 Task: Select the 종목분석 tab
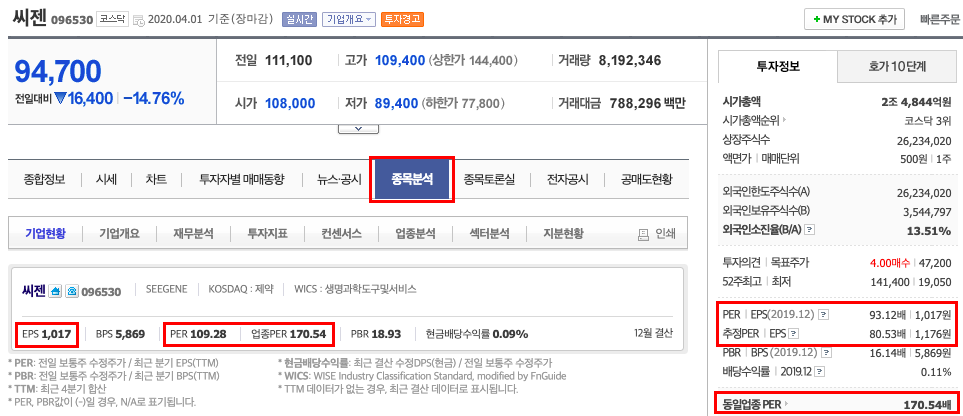pos(412,179)
